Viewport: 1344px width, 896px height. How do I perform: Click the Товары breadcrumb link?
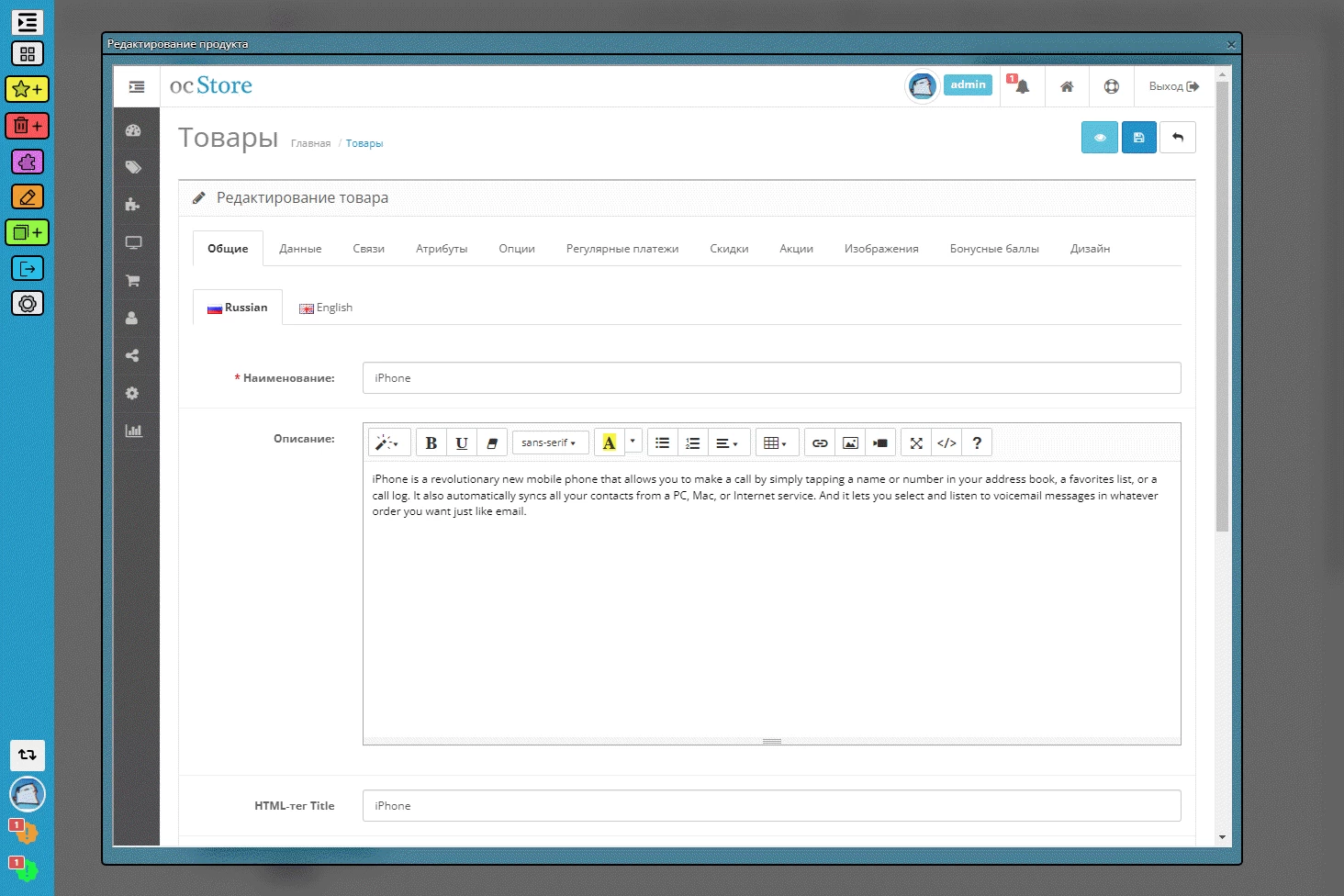click(x=364, y=143)
